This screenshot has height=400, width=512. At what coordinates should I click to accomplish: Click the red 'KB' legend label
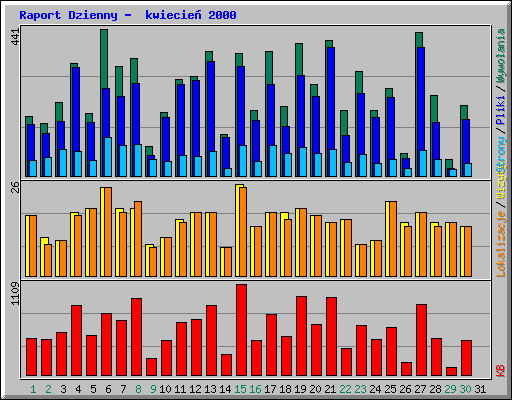[501, 371]
